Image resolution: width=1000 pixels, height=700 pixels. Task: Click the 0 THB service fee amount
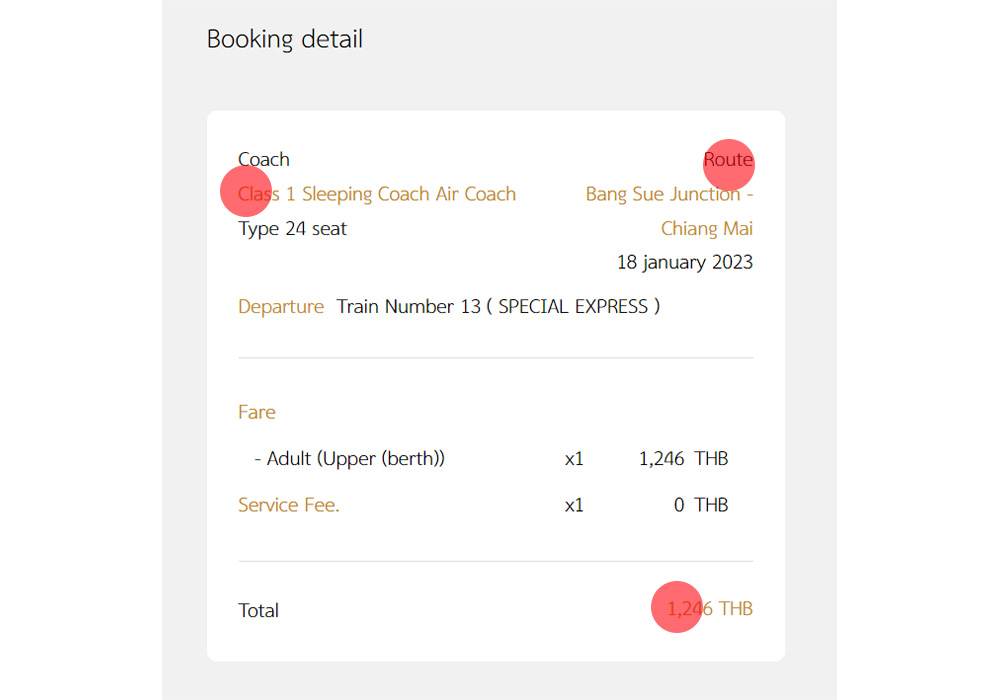700,506
